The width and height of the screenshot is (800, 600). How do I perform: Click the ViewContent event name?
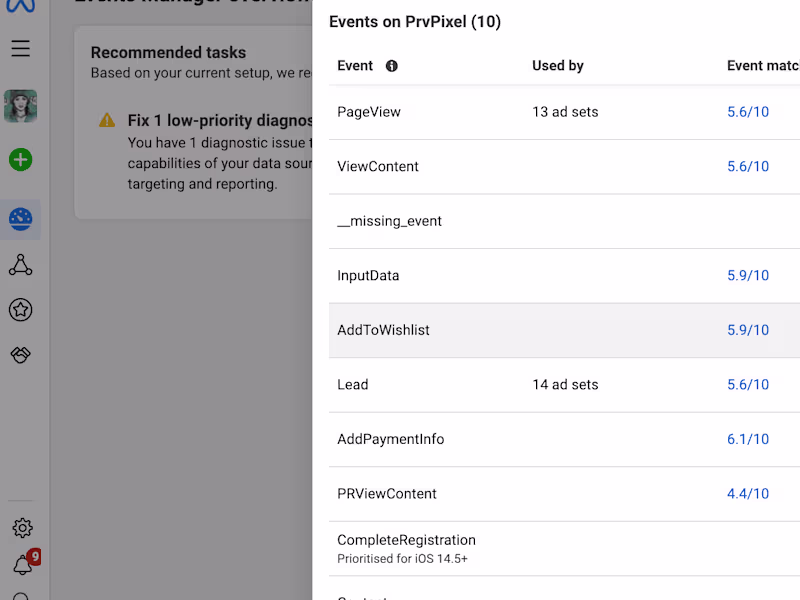[x=378, y=167]
